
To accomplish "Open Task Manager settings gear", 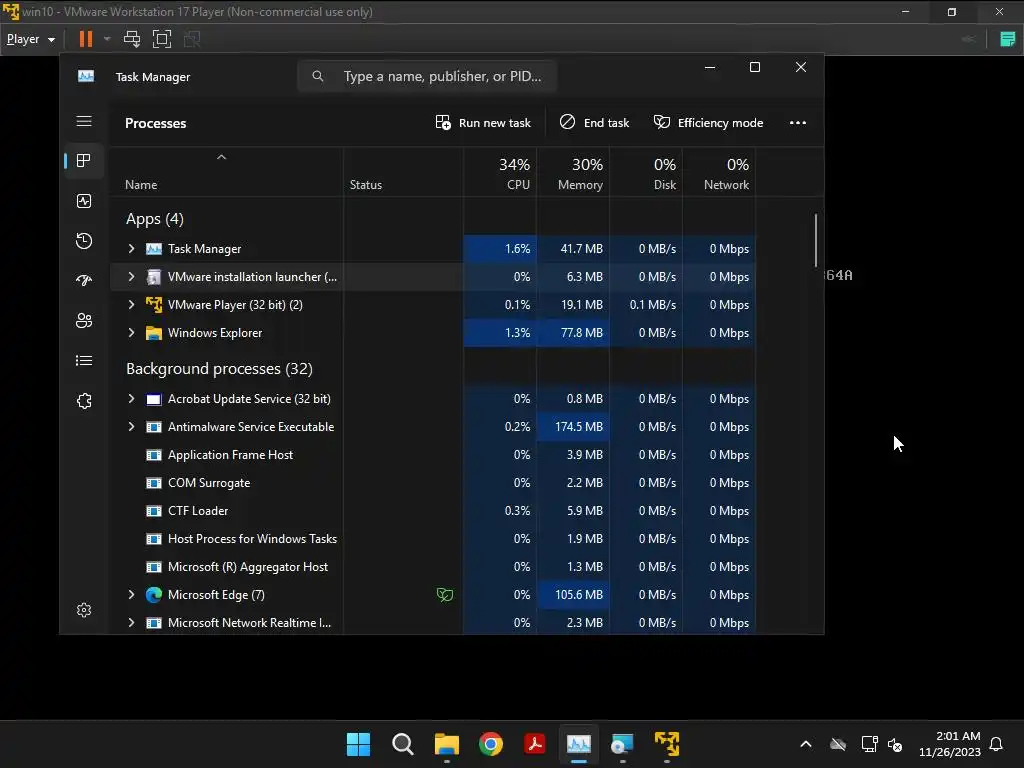I will click(84, 610).
